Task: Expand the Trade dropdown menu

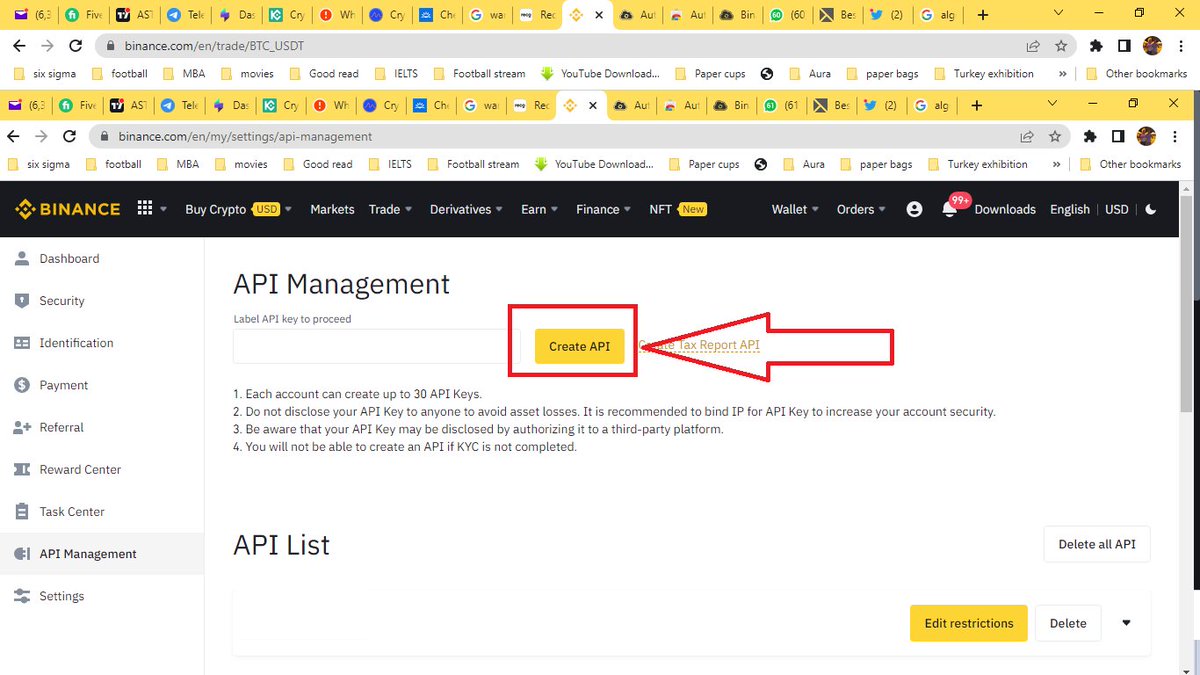Action: tap(391, 209)
